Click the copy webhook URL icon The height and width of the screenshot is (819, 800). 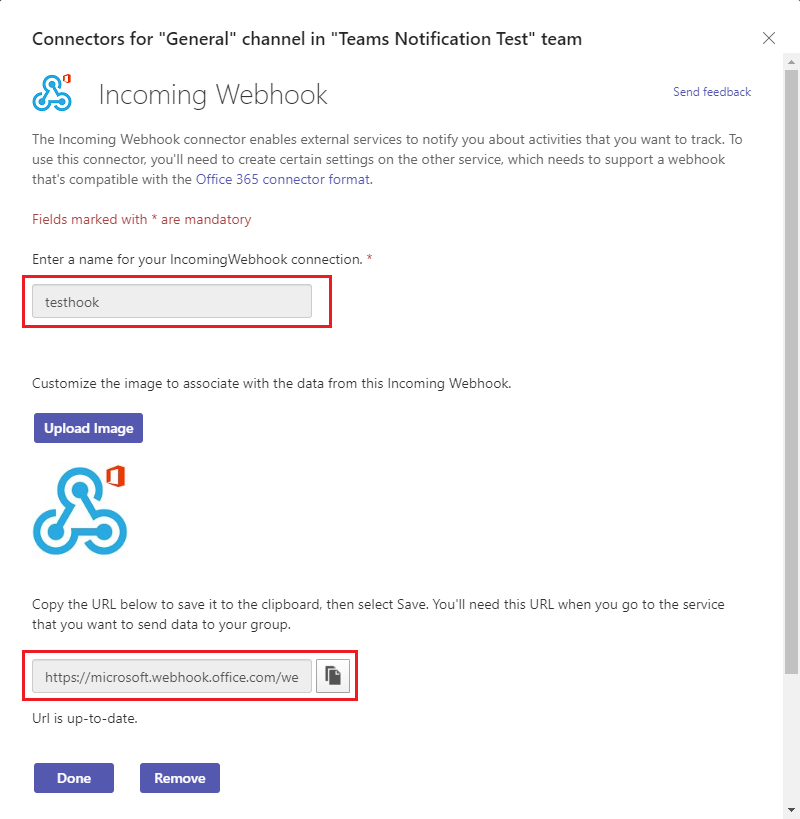[x=332, y=677]
